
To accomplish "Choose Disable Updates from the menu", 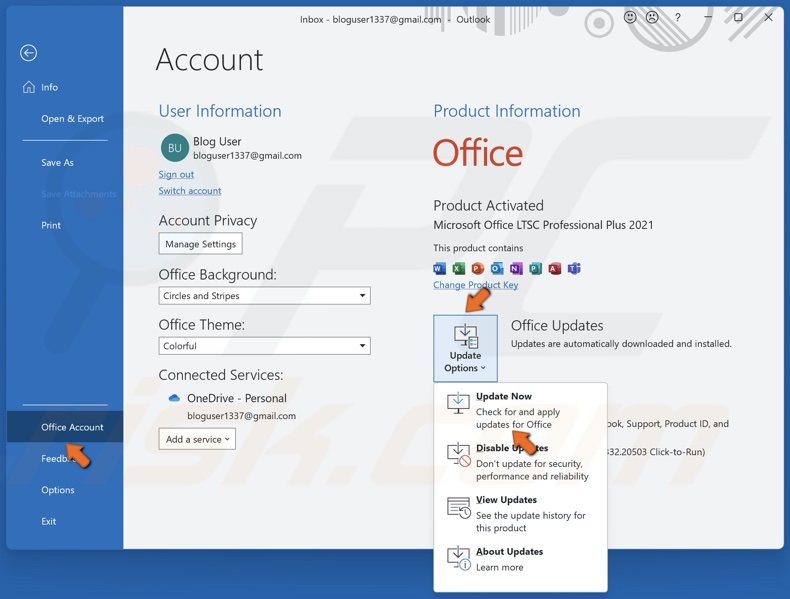I will pos(520,462).
